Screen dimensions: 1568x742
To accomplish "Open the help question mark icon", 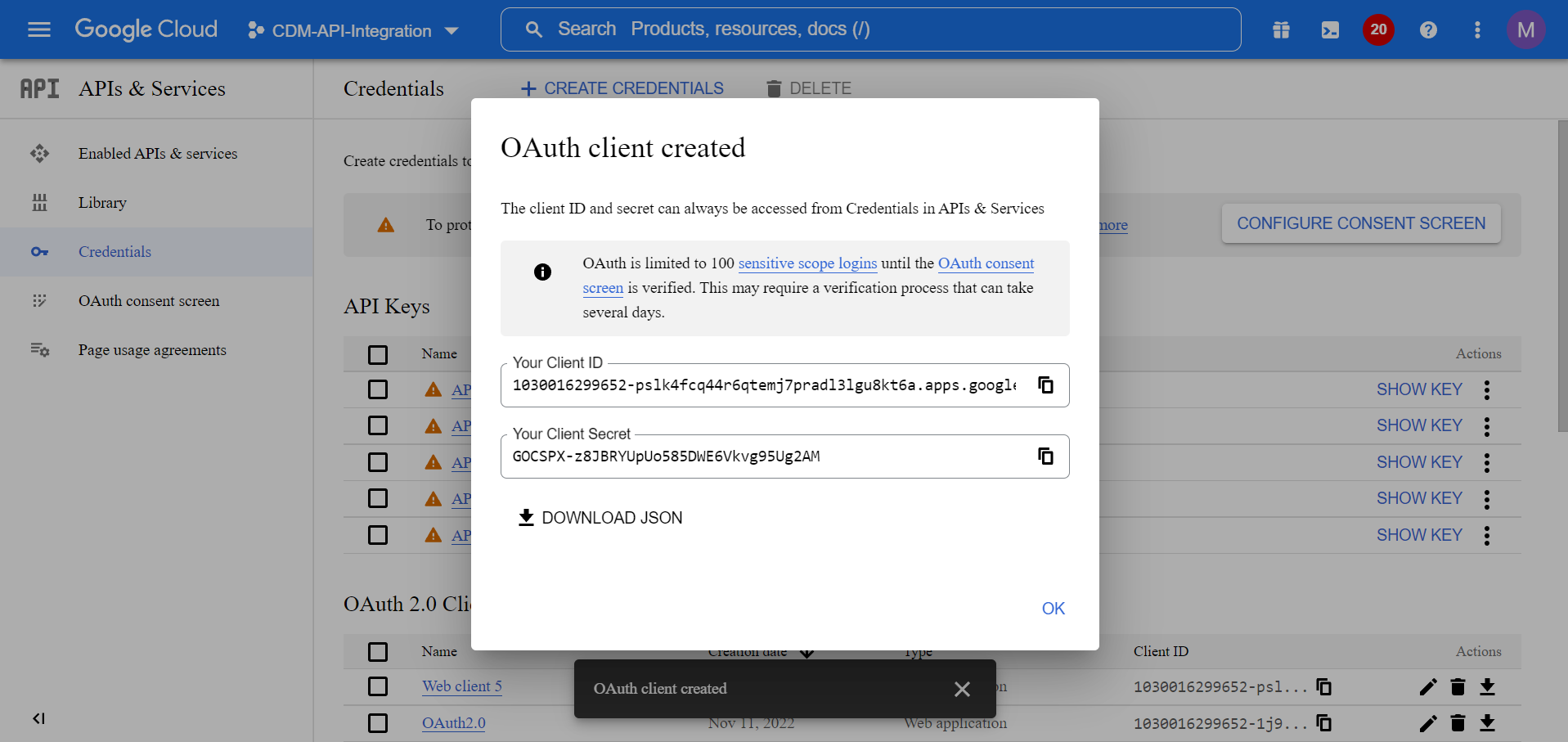I will [1428, 30].
